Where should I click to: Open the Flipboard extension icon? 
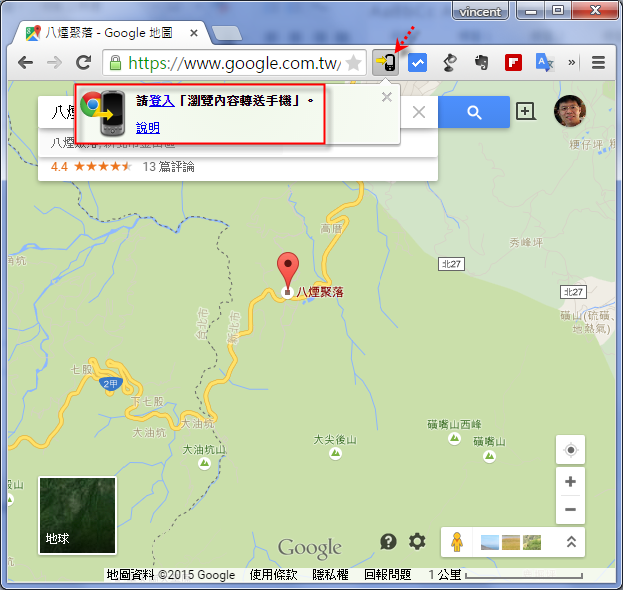(x=513, y=62)
